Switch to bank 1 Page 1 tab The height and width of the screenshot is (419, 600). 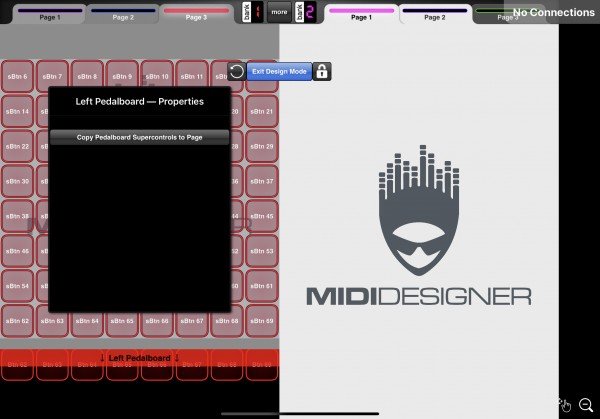coord(50,14)
